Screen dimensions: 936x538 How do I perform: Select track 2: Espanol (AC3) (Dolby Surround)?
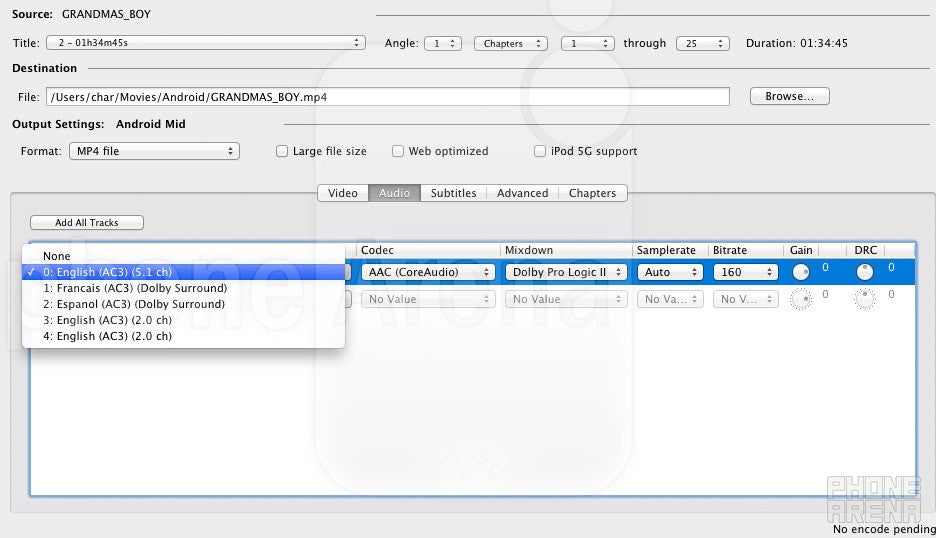pyautogui.click(x=183, y=304)
